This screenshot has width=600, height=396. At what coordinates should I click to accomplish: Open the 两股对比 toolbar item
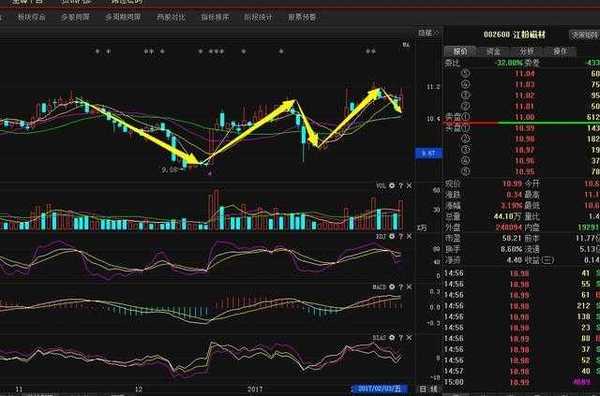click(x=171, y=17)
